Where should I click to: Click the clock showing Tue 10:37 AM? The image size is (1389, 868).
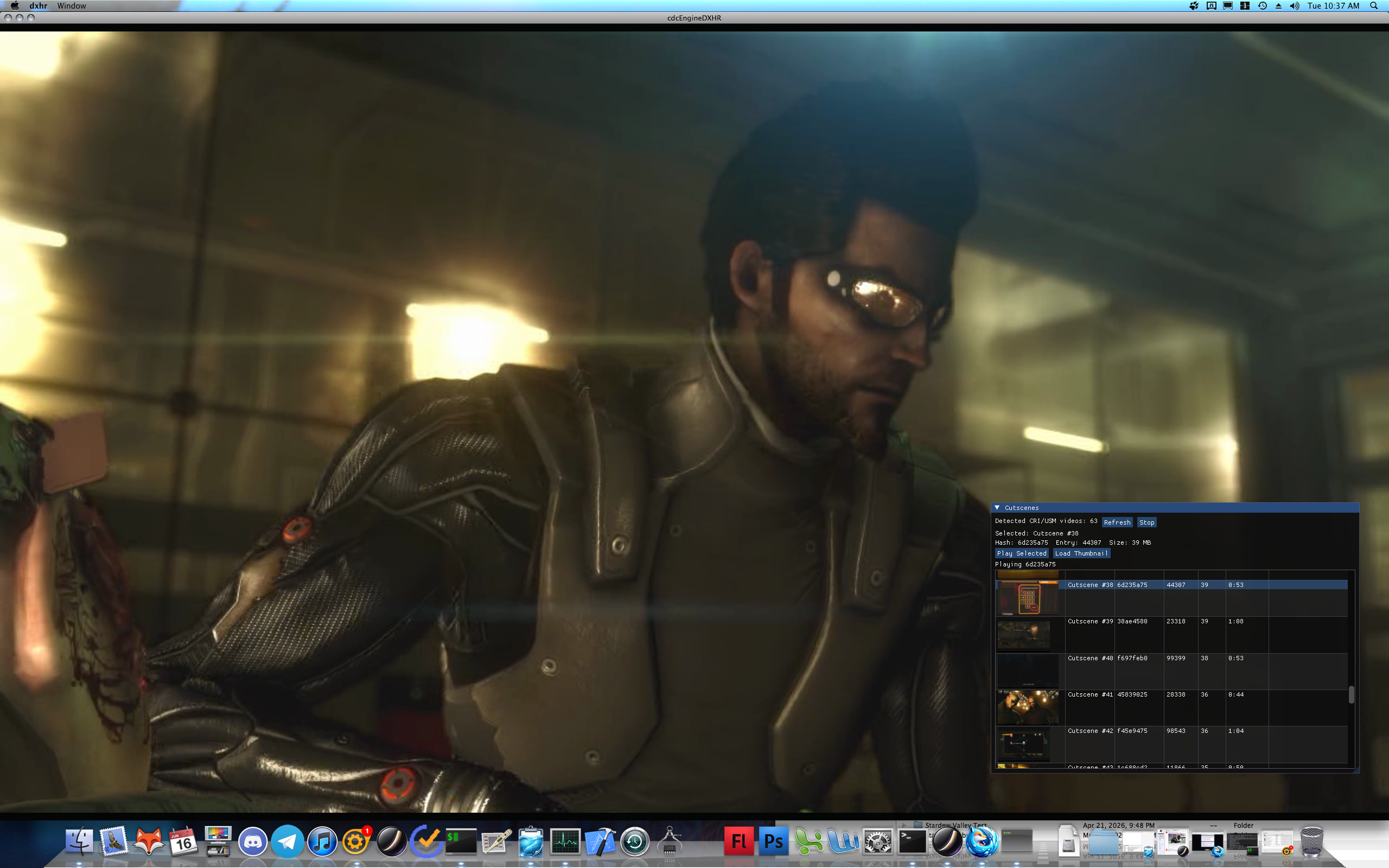(1333, 6)
